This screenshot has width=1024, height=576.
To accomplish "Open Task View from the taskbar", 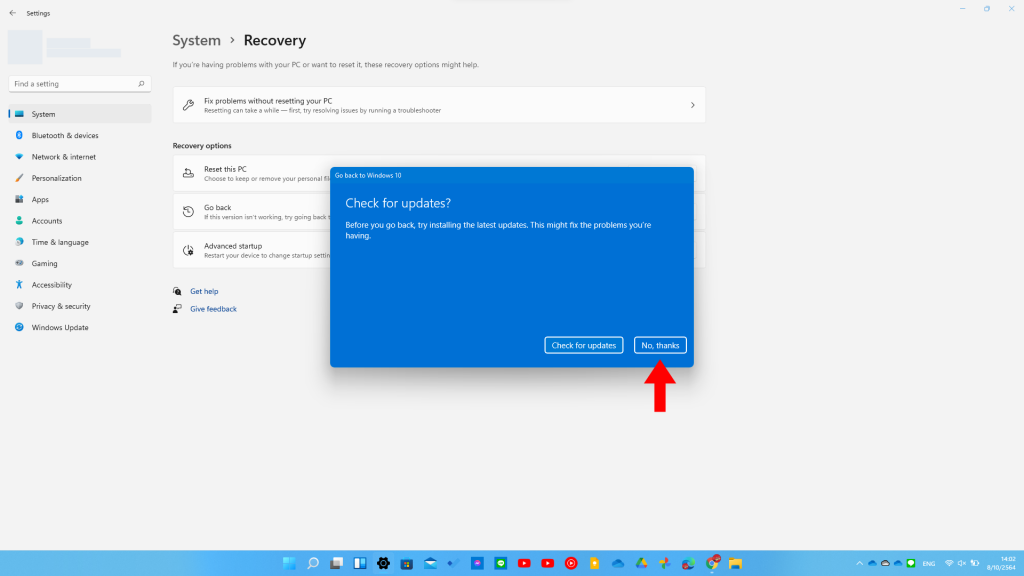I will tap(336, 563).
